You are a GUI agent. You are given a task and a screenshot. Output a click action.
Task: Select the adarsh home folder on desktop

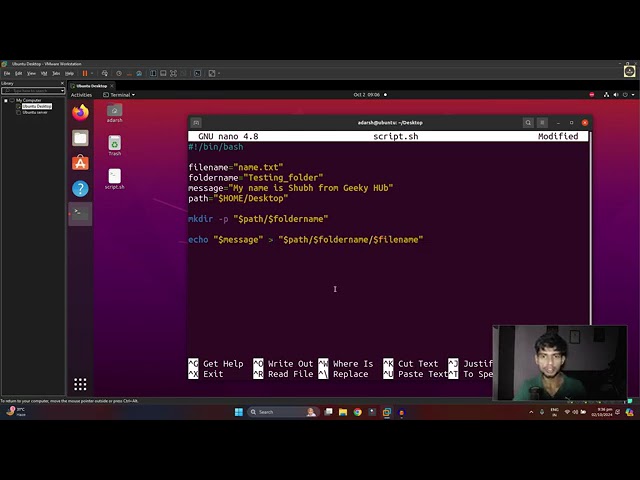[x=115, y=113]
